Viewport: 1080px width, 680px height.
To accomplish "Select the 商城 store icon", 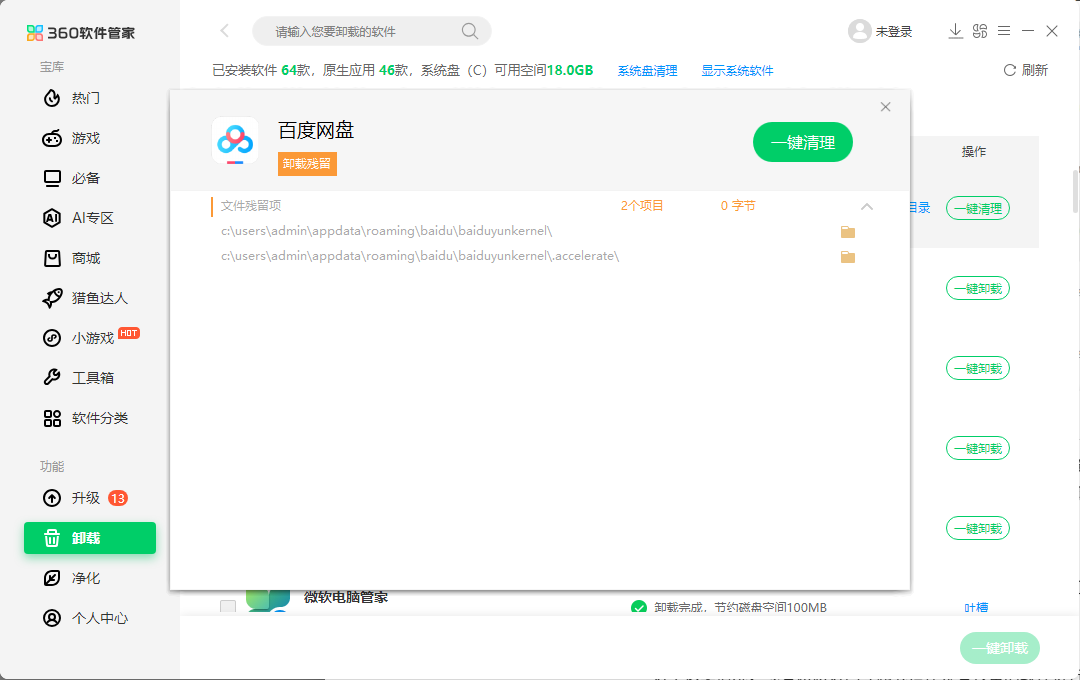I will click(x=51, y=258).
